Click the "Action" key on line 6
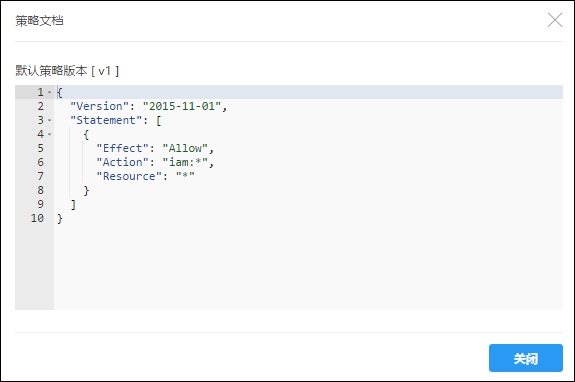Viewport: 575px width, 382px height. (x=122, y=162)
